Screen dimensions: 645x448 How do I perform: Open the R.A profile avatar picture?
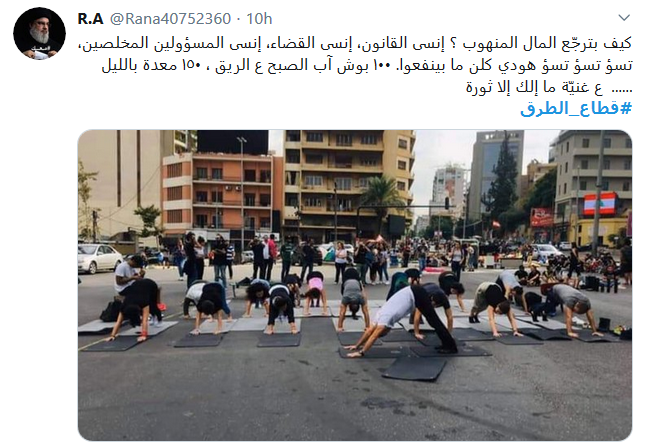pyautogui.click(x=39, y=34)
